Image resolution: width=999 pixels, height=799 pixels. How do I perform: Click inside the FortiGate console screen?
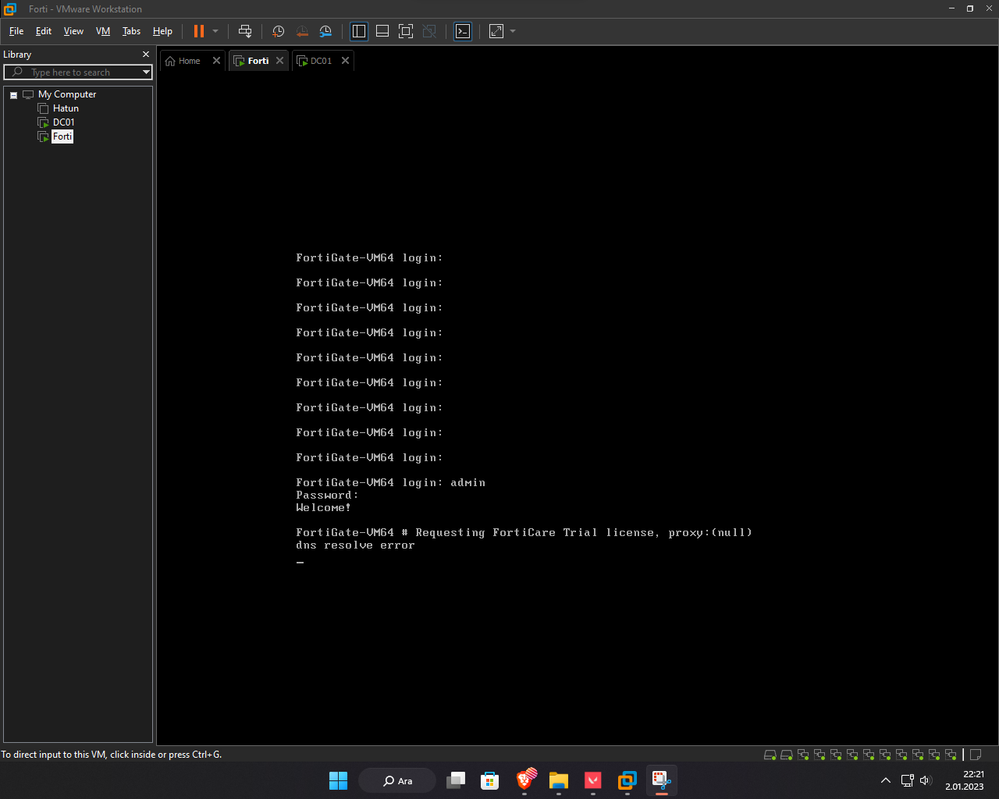[577, 408]
